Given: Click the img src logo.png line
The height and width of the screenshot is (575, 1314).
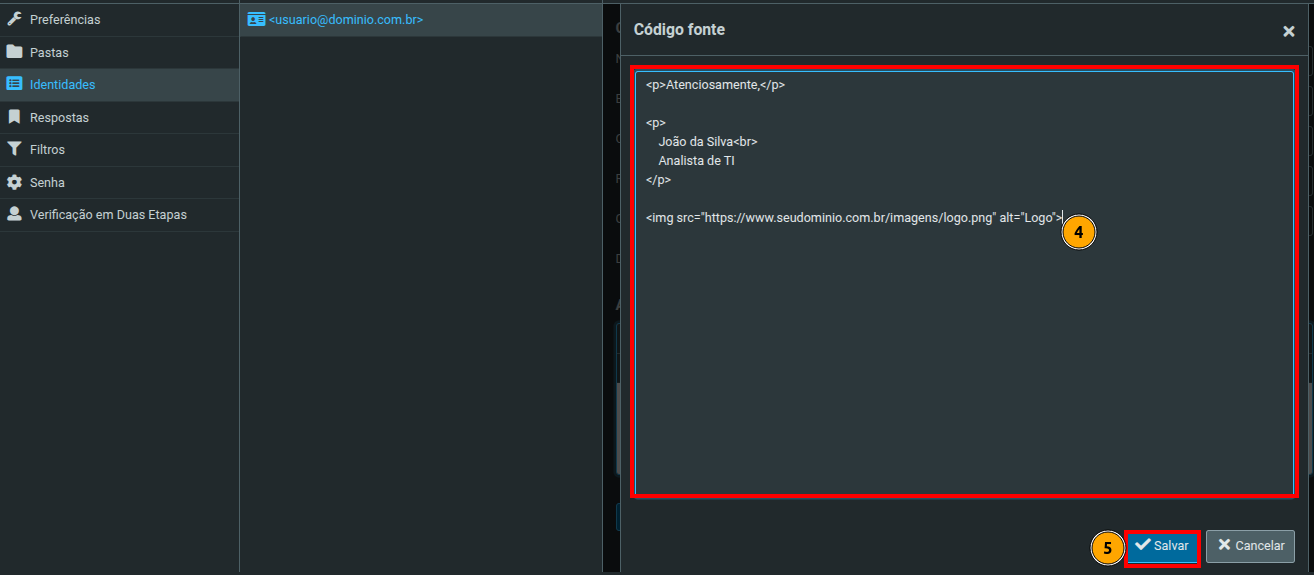Looking at the screenshot, I should (x=854, y=218).
